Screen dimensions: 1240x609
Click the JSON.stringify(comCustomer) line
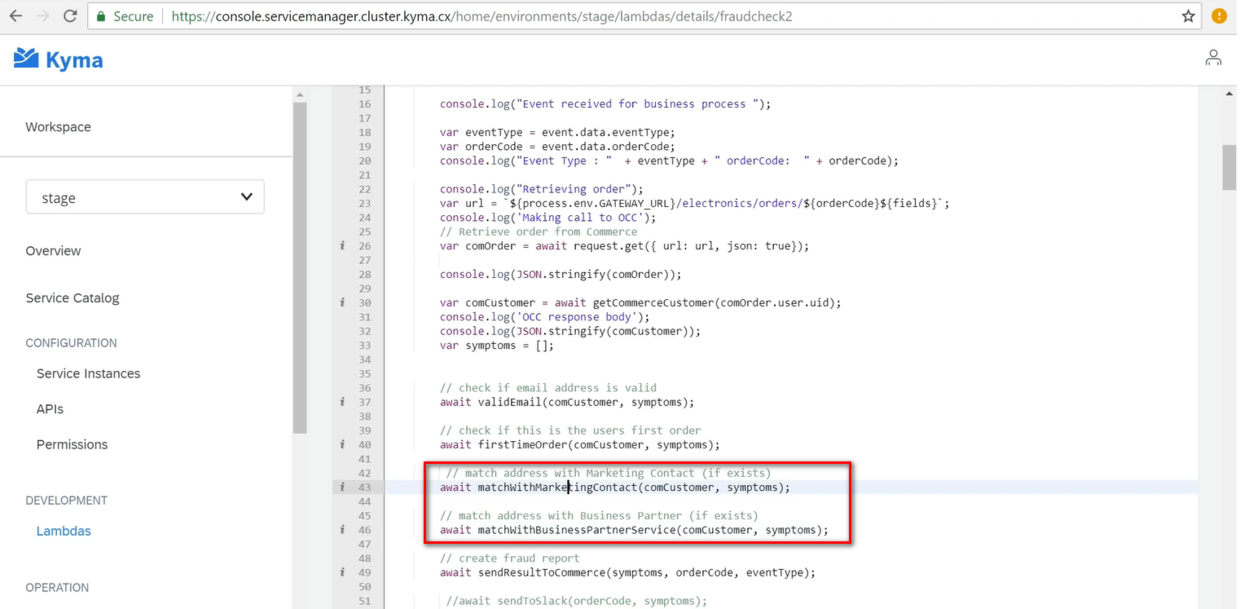pos(570,331)
